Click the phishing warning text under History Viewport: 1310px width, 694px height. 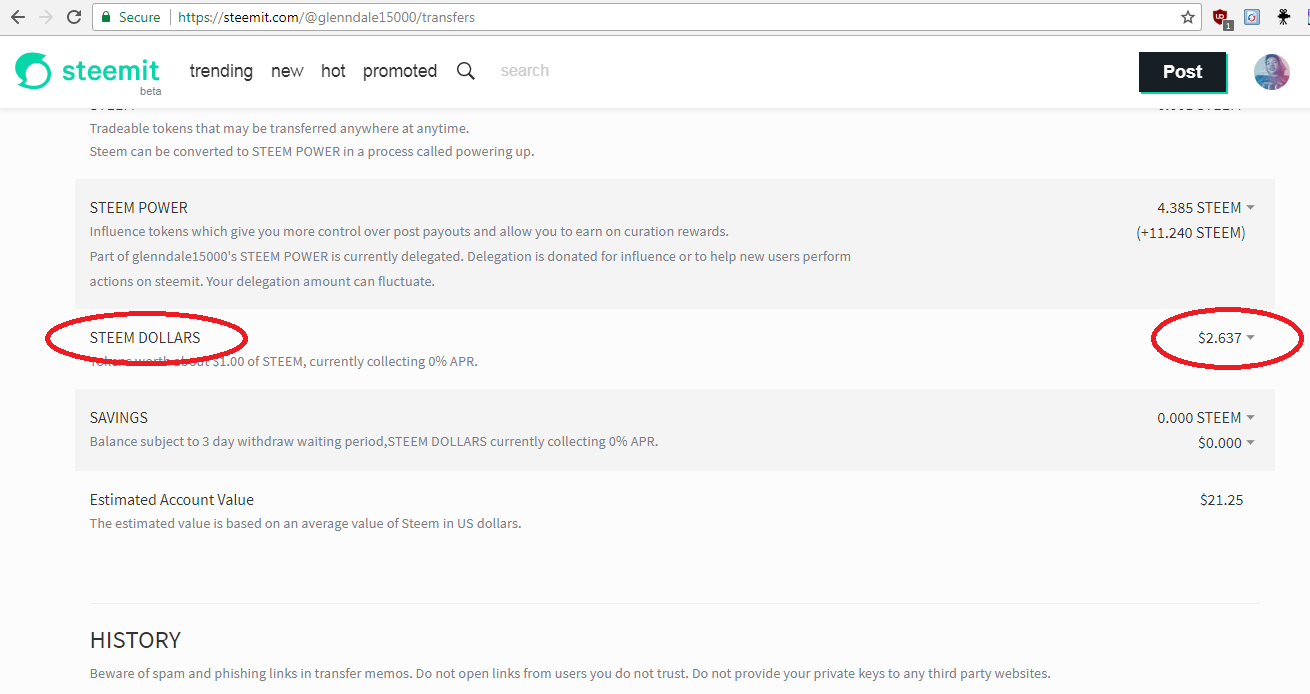pyautogui.click(x=570, y=674)
